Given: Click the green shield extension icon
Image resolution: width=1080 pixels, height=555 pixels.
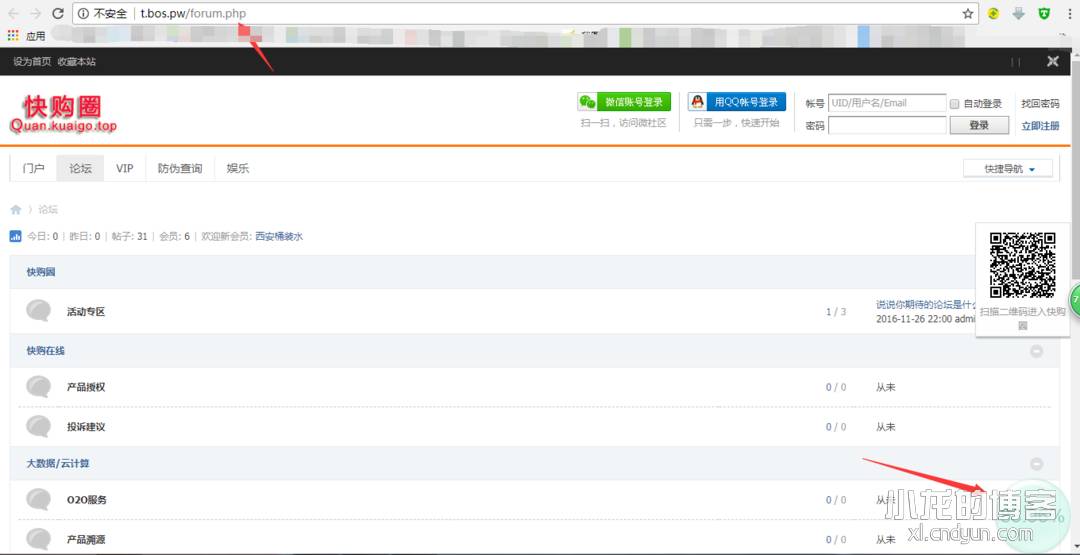Looking at the screenshot, I should [1044, 14].
